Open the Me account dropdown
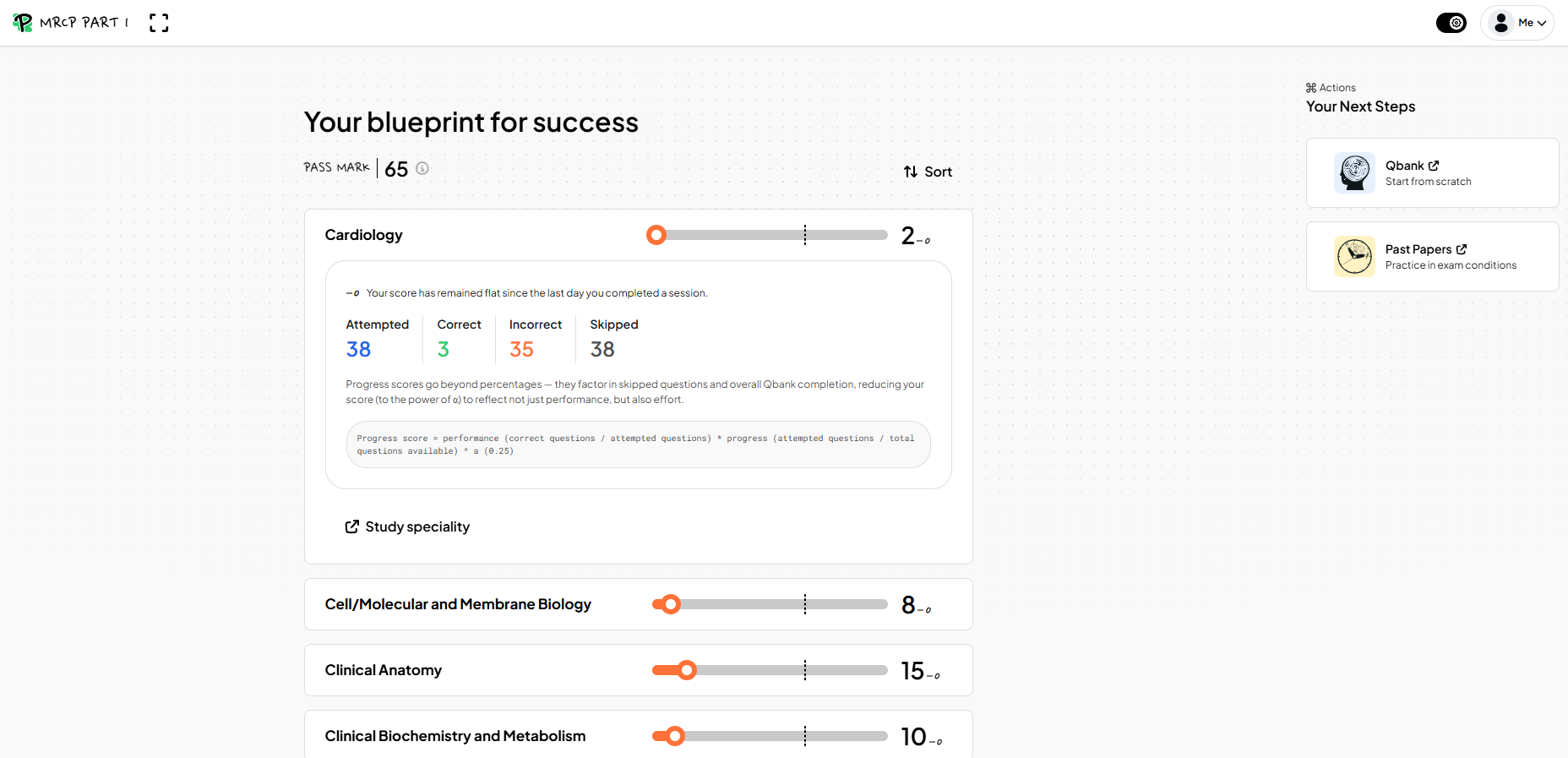This screenshot has width=1568, height=758. point(1517,23)
